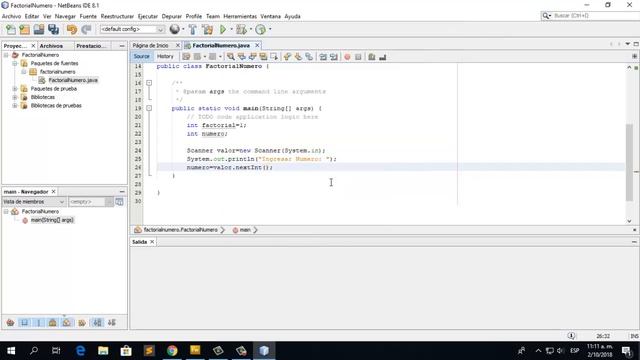Screen dimensions: 640x360
Task: Select the Source view button
Action: [142, 56]
